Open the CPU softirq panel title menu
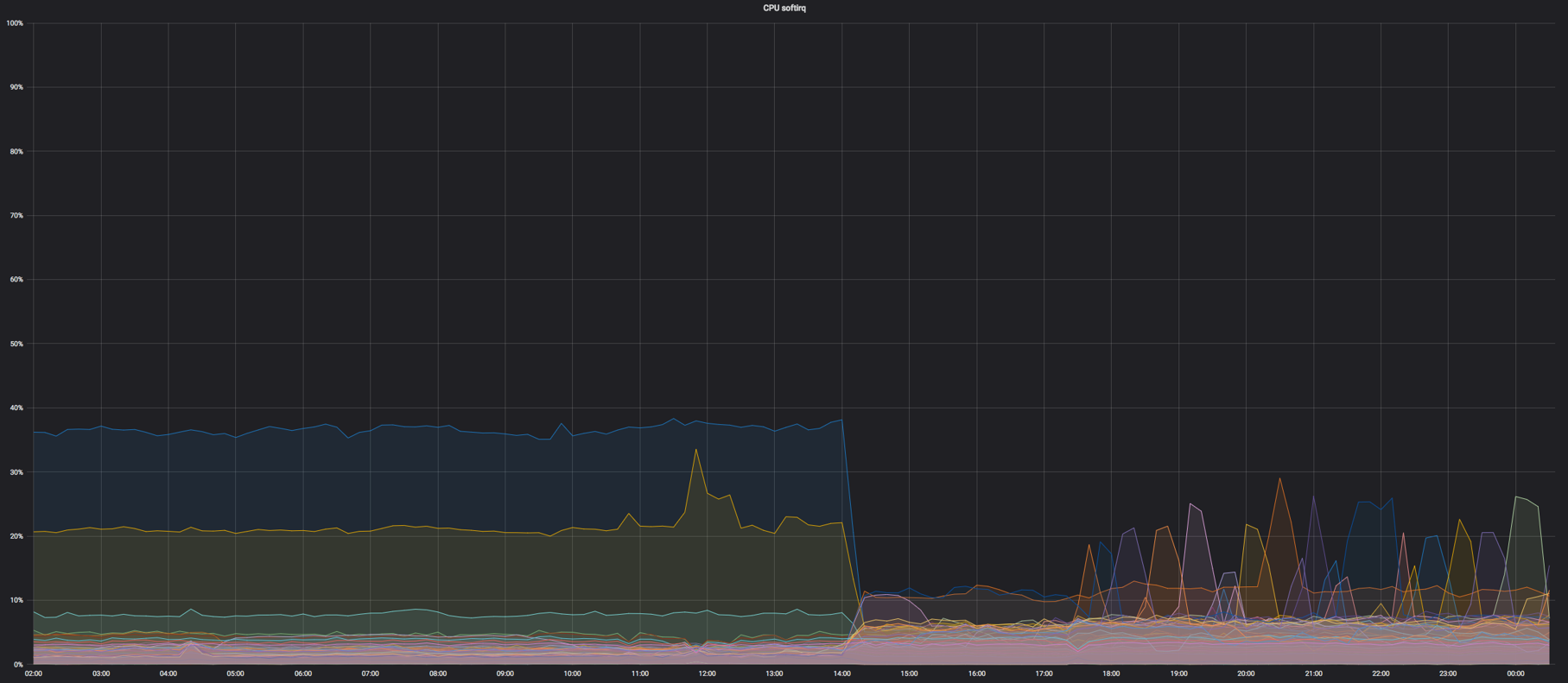 click(x=784, y=8)
